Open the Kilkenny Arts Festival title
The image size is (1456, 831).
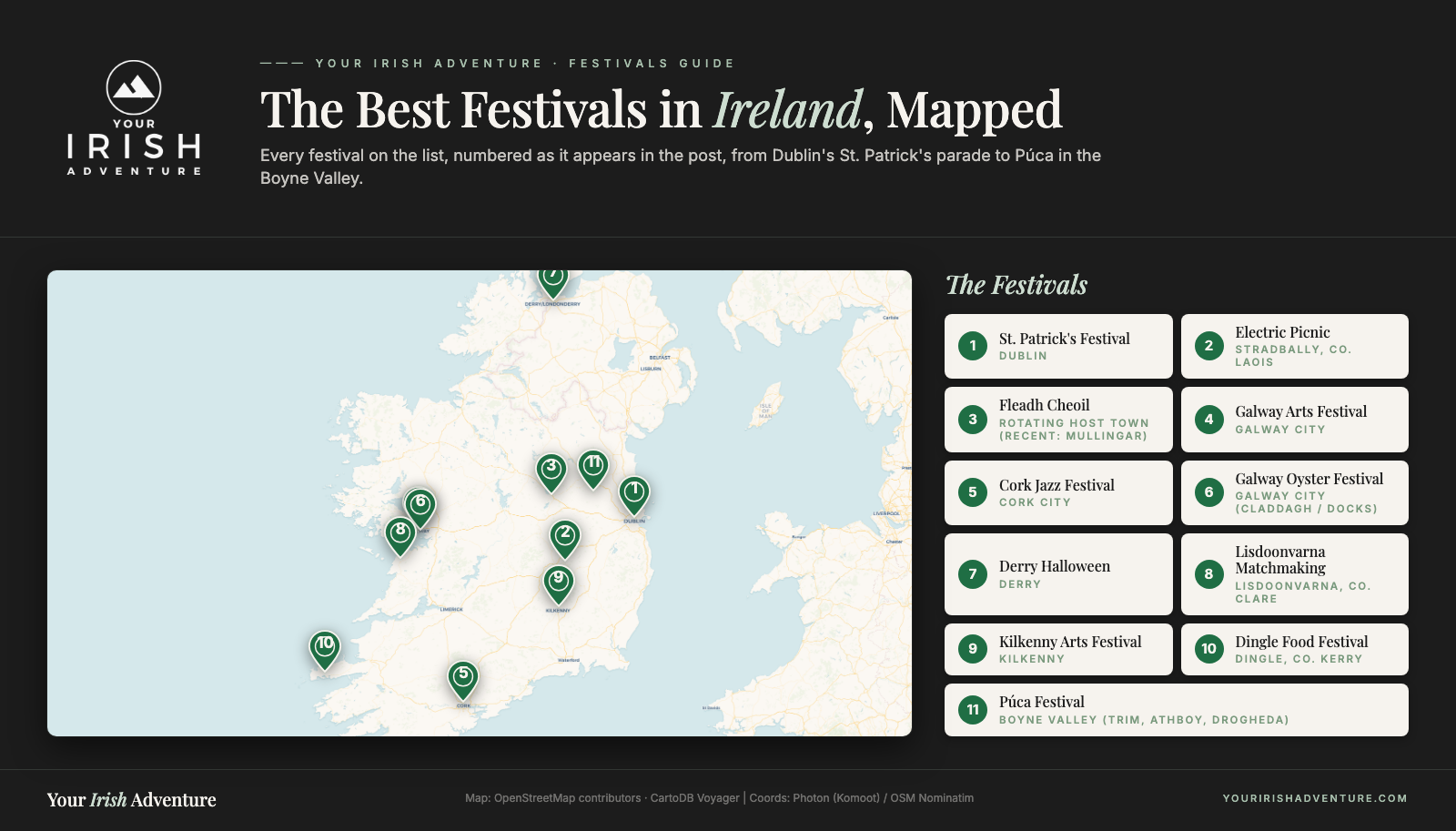(1070, 642)
